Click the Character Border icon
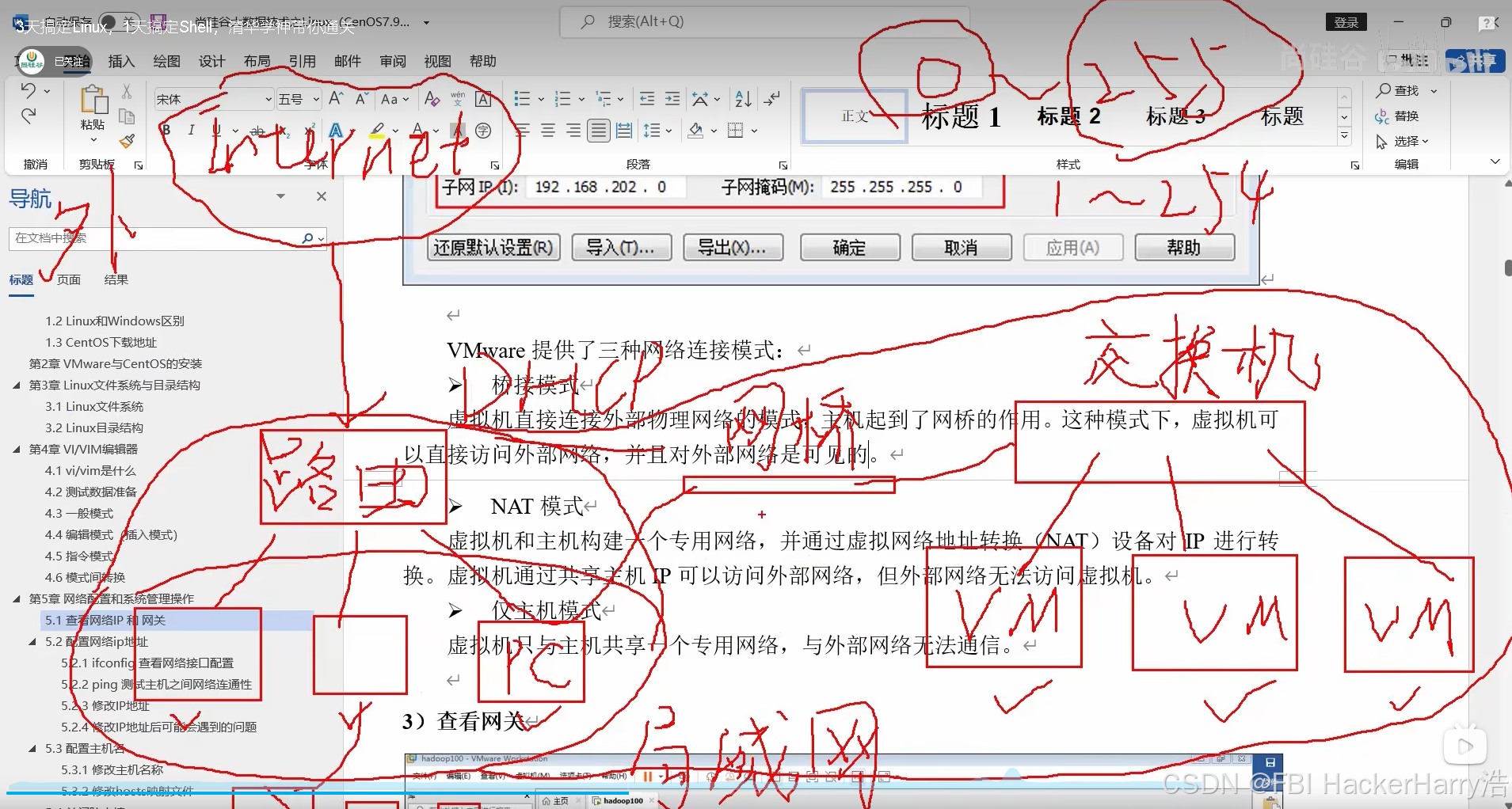This screenshot has height=809, width=1512. [483, 99]
